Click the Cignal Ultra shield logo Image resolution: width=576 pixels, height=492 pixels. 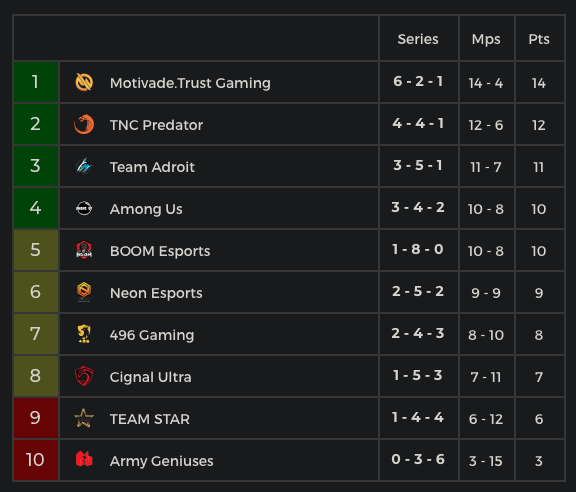[84, 376]
